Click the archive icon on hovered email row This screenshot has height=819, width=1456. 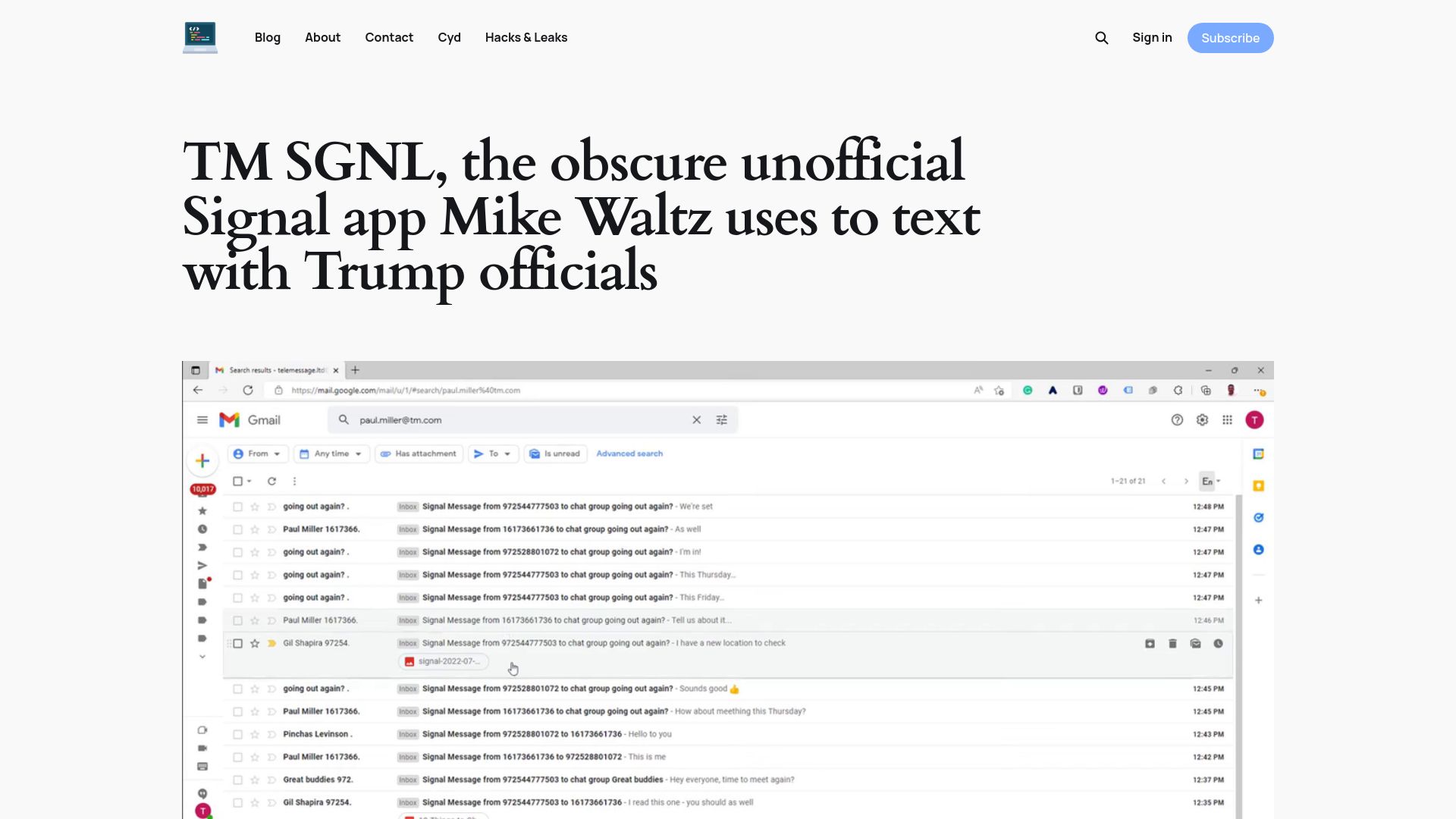1150,644
